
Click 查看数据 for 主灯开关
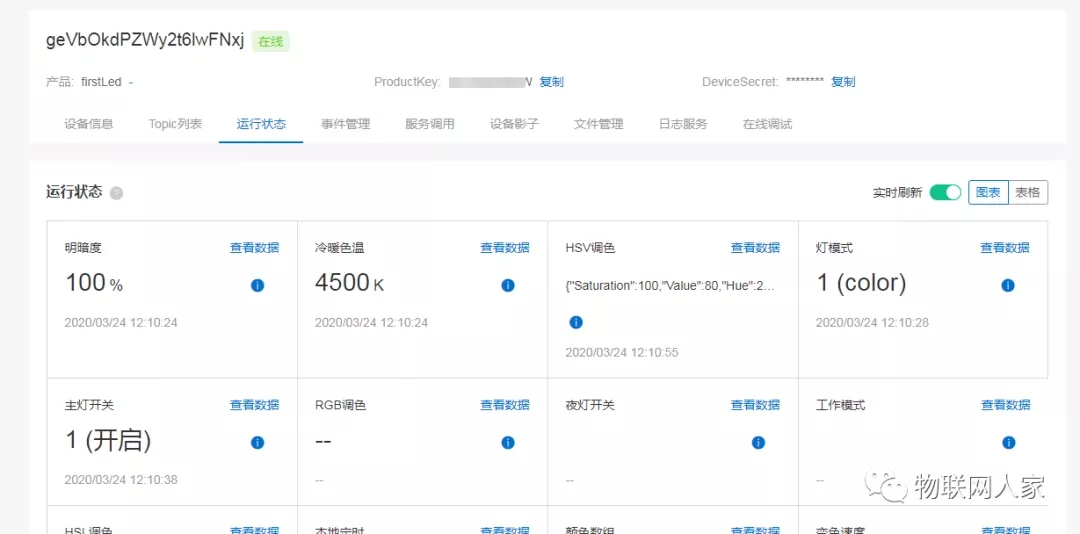point(255,405)
